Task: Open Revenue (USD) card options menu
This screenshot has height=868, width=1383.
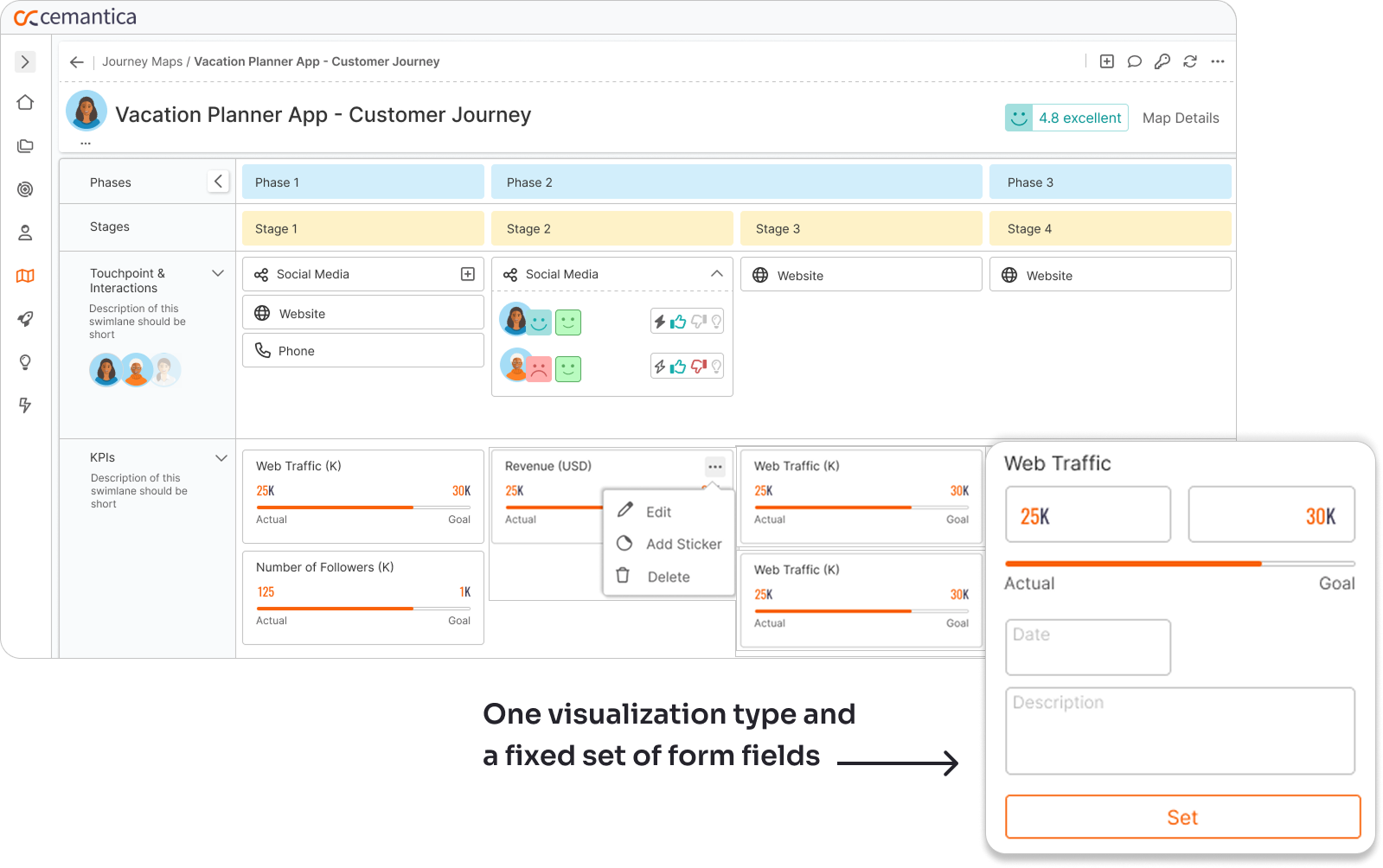Action: (715, 467)
